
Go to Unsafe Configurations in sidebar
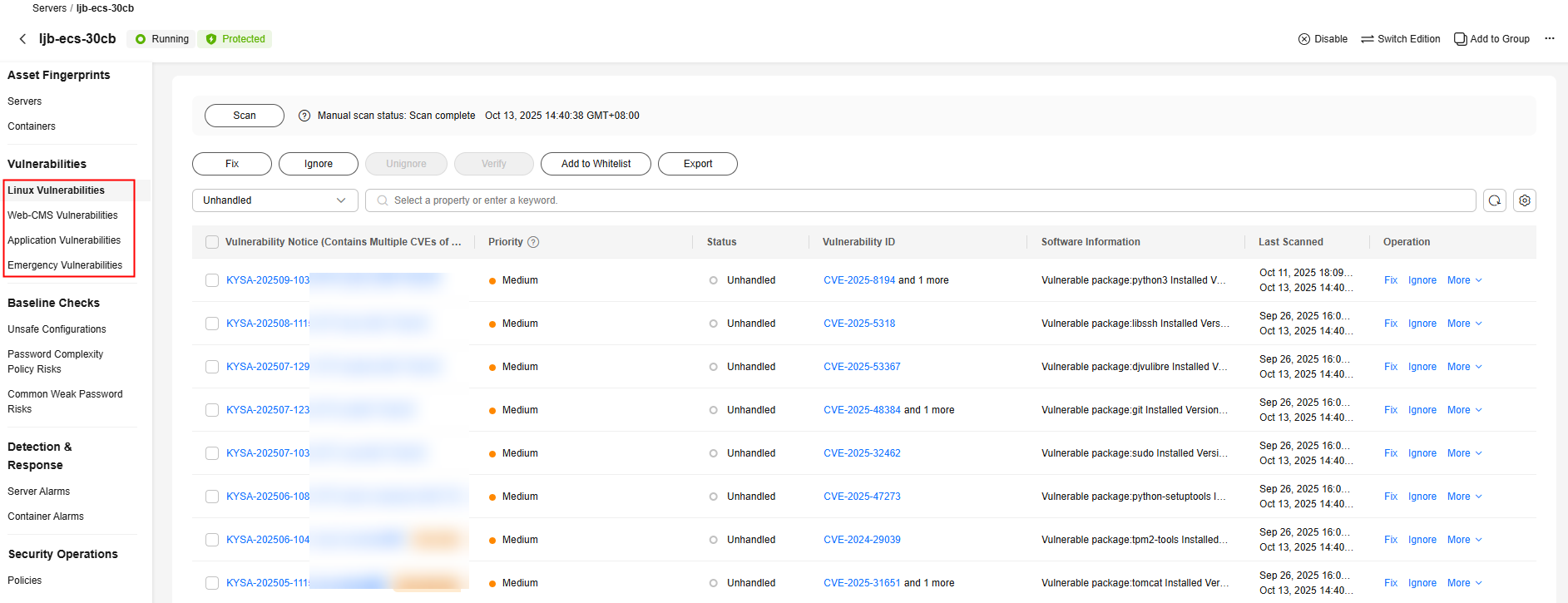pos(57,329)
